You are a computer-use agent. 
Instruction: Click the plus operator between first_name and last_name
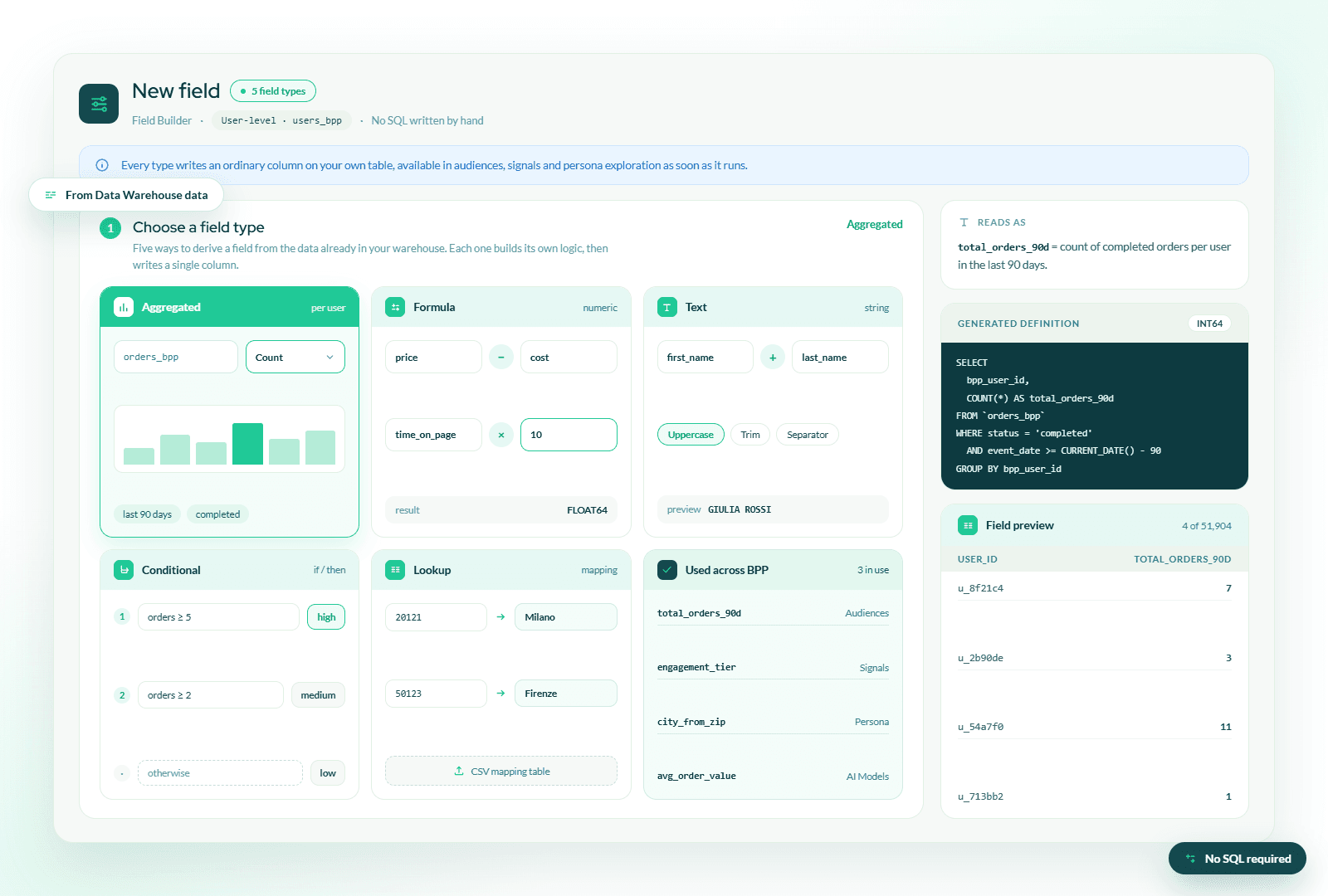click(x=773, y=358)
